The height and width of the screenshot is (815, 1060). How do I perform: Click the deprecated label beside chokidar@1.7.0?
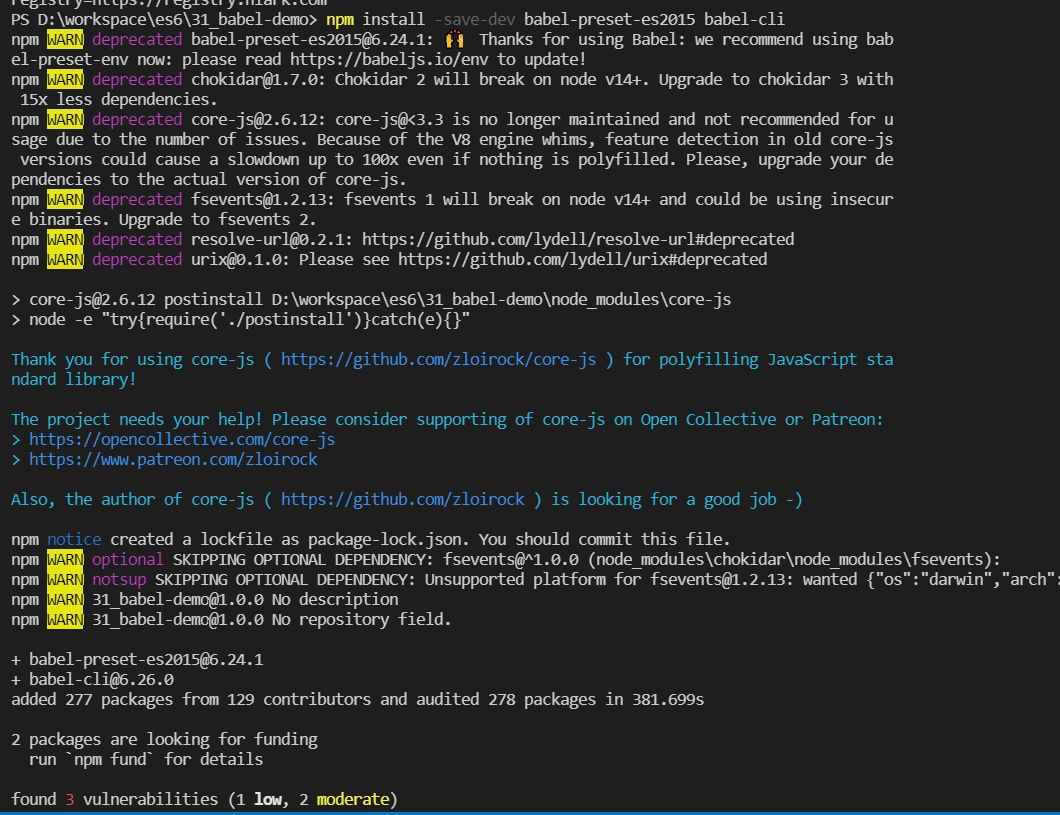pos(137,78)
